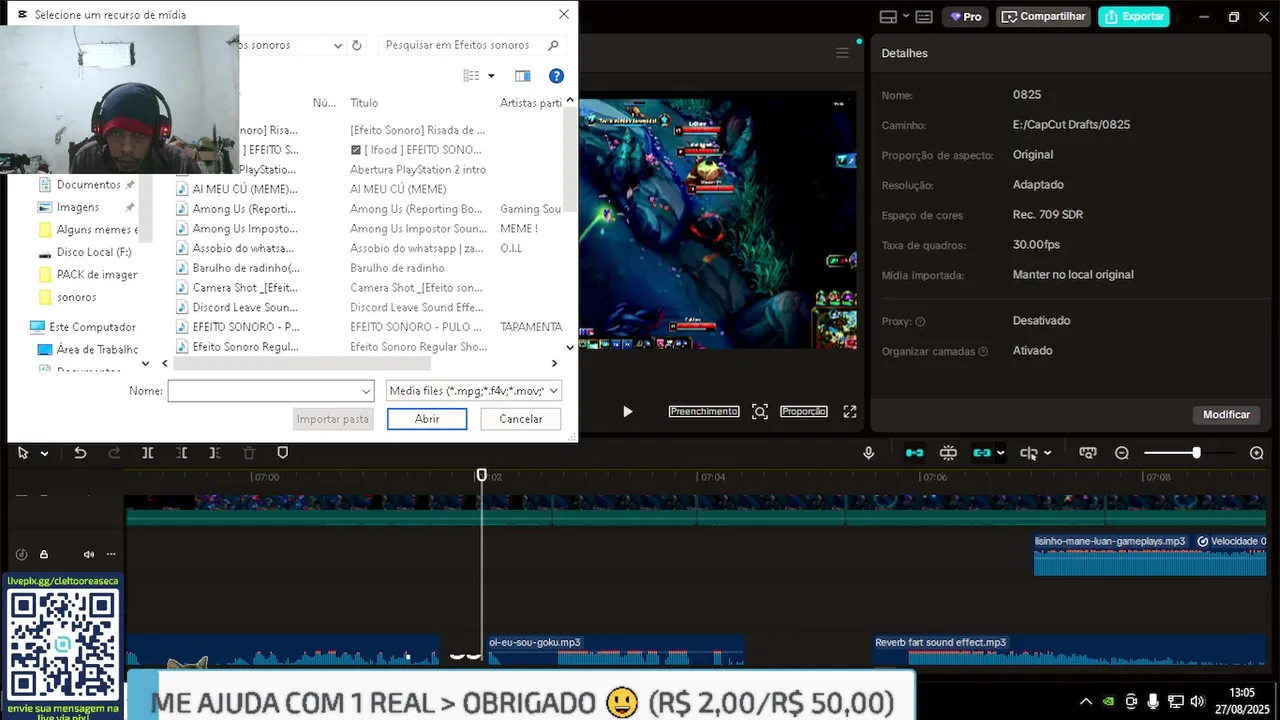1280x720 pixels.
Task: Open the preview focus/scan frame icon
Action: click(760, 411)
